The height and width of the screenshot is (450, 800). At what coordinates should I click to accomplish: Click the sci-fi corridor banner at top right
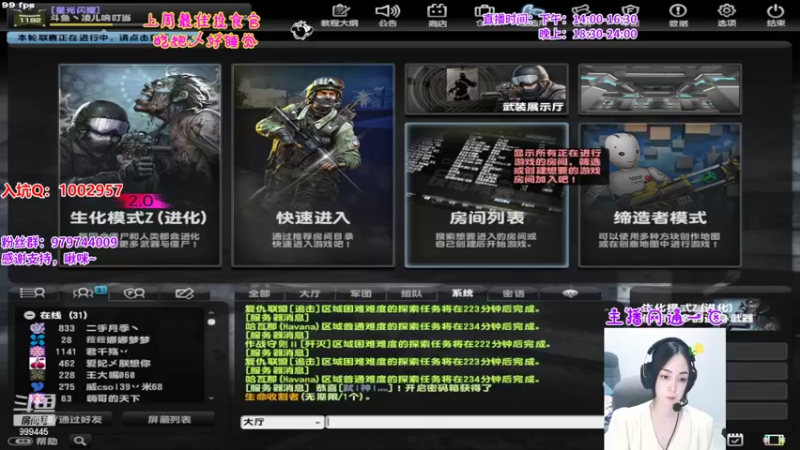pos(660,89)
